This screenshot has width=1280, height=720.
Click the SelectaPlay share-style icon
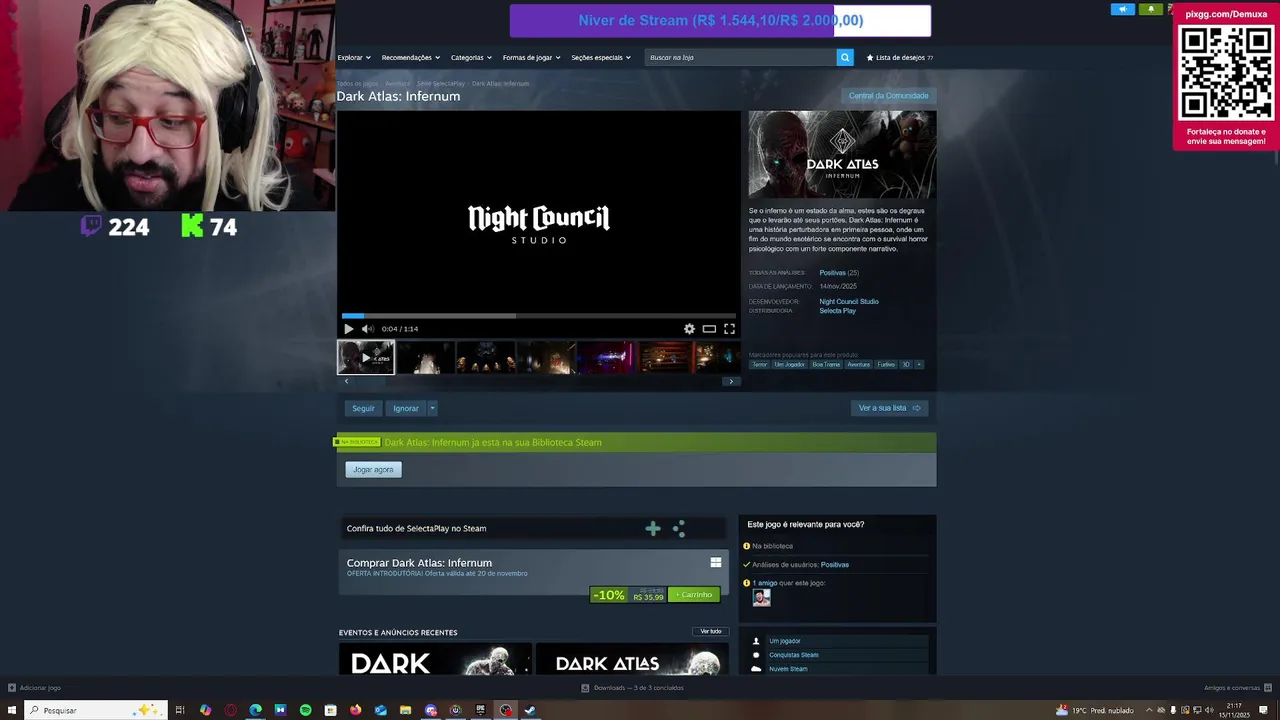click(x=679, y=529)
